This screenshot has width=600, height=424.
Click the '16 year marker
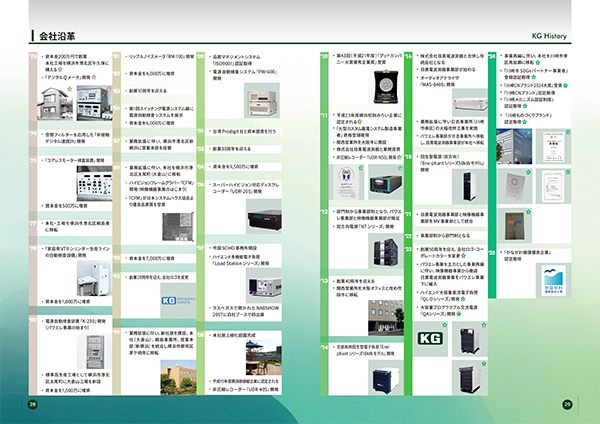pyautogui.click(x=408, y=56)
